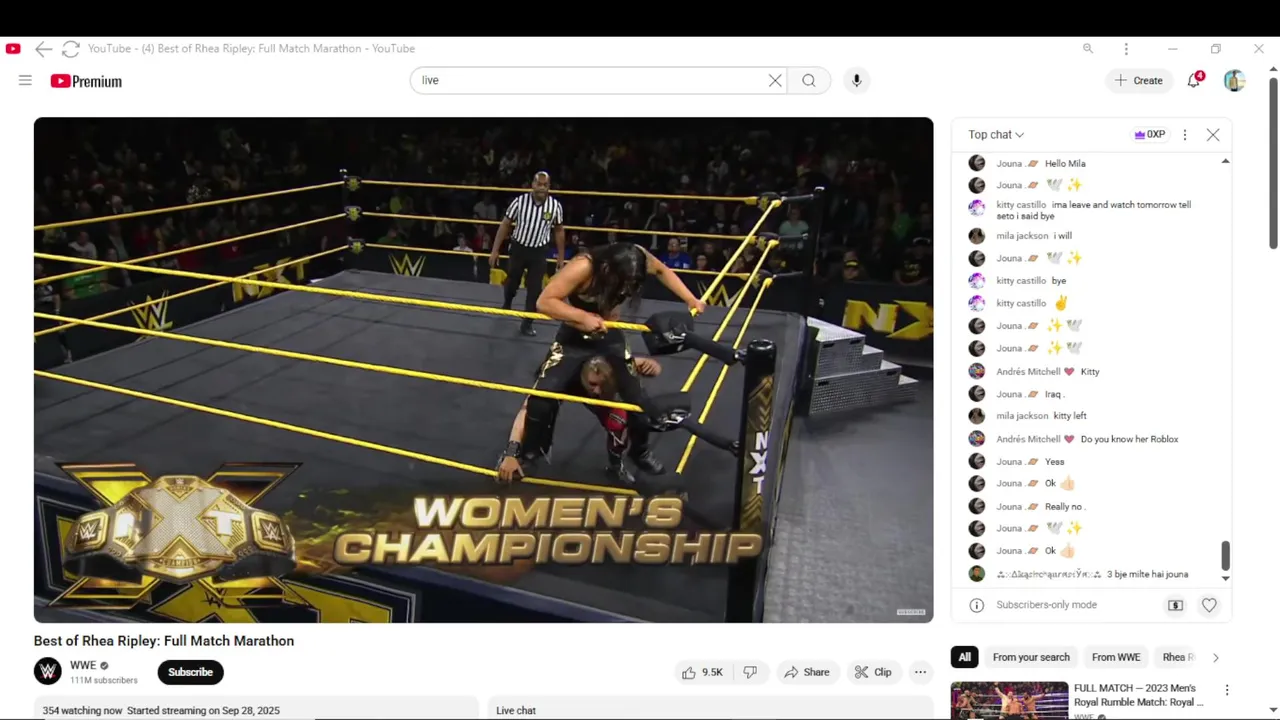
Task: Create a Clip of the video
Action: 873,672
